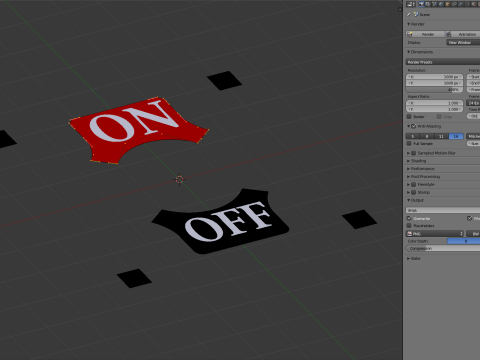480x360 pixels.
Task: Click the resolution percentage slider
Action: pyautogui.click(x=434, y=89)
